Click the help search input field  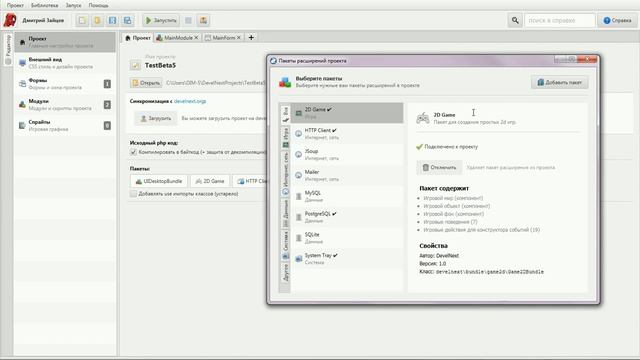[x=560, y=20]
